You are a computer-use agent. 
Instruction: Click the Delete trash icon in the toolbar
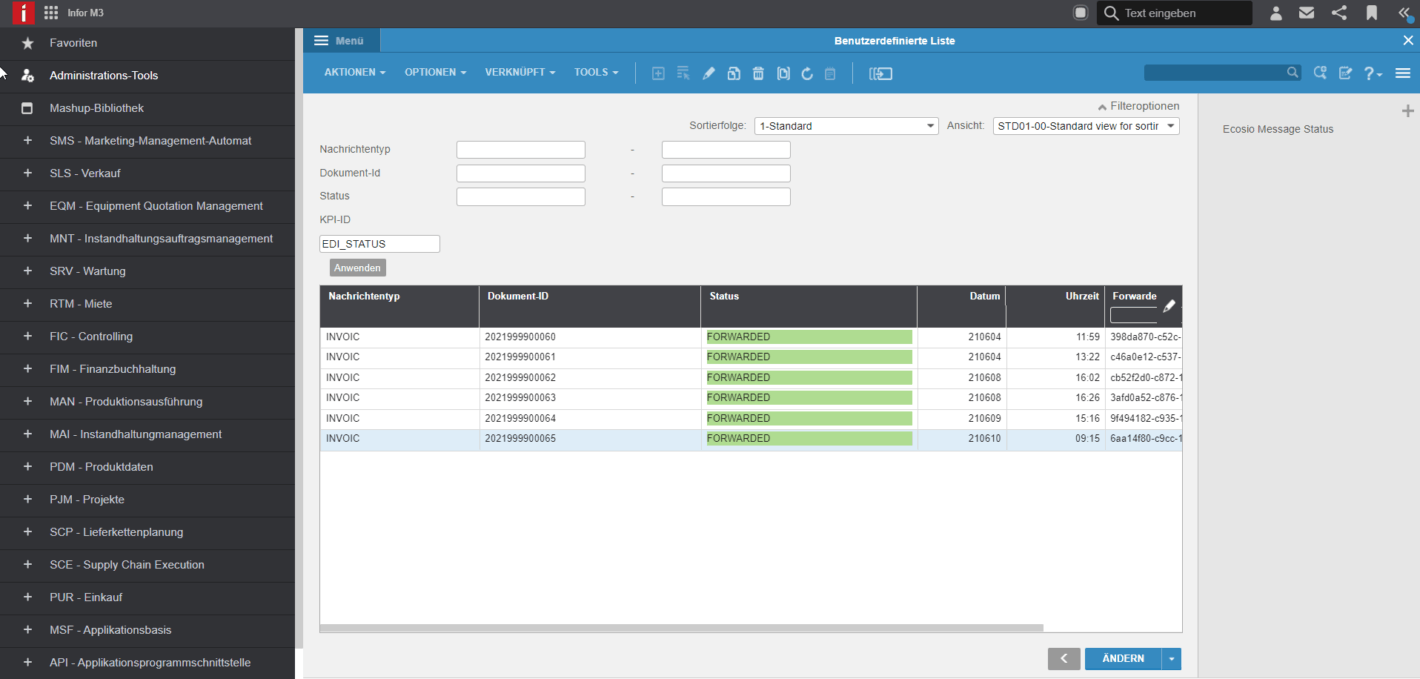coord(758,73)
